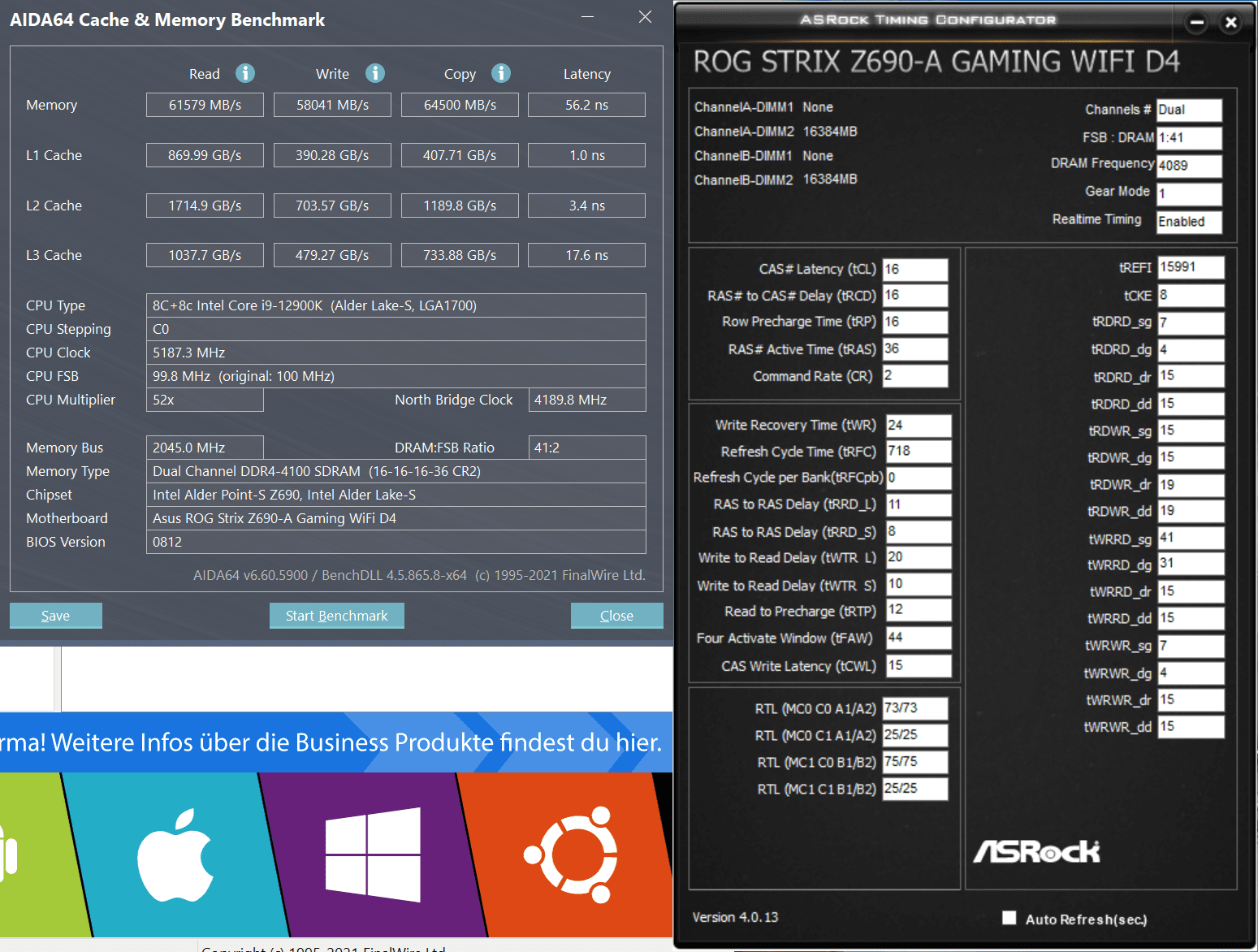This screenshot has height=952, width=1258.
Task: Click Start Benchmark button
Action: pyautogui.click(x=337, y=616)
